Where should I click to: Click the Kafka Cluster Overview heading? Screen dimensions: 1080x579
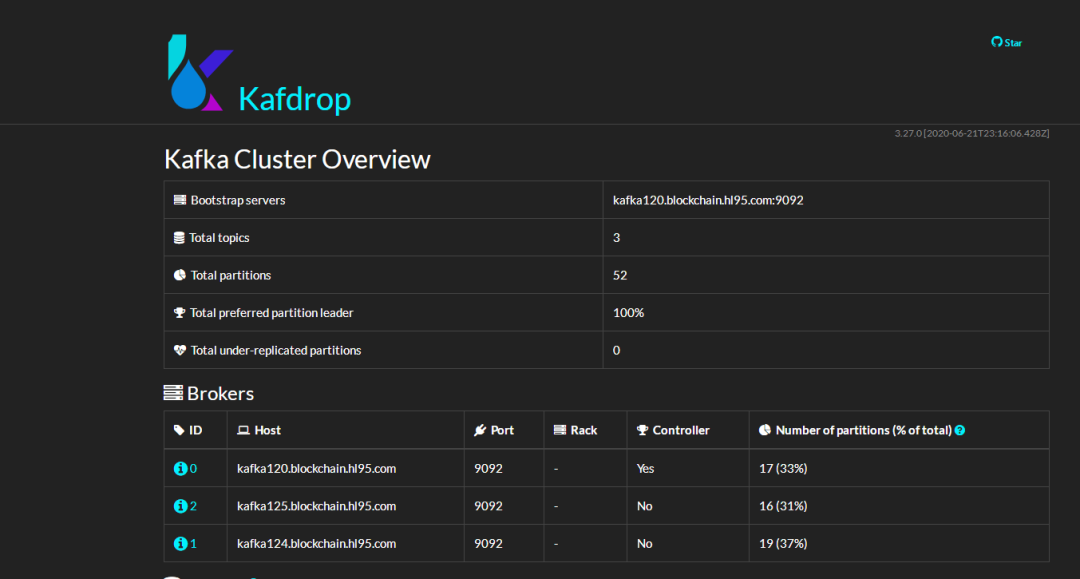(297, 160)
